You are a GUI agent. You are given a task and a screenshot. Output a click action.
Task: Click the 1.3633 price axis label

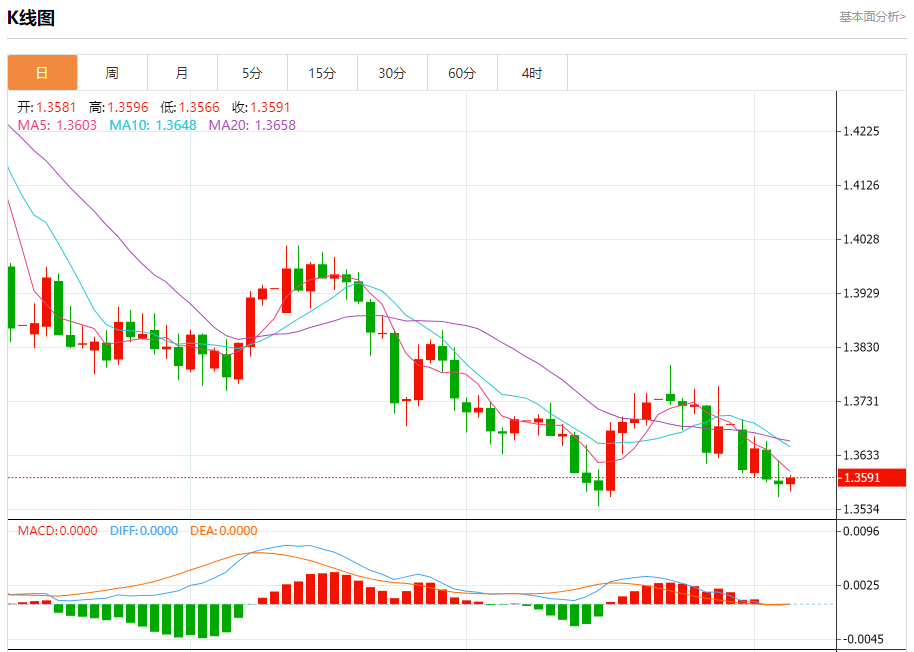(x=862, y=455)
